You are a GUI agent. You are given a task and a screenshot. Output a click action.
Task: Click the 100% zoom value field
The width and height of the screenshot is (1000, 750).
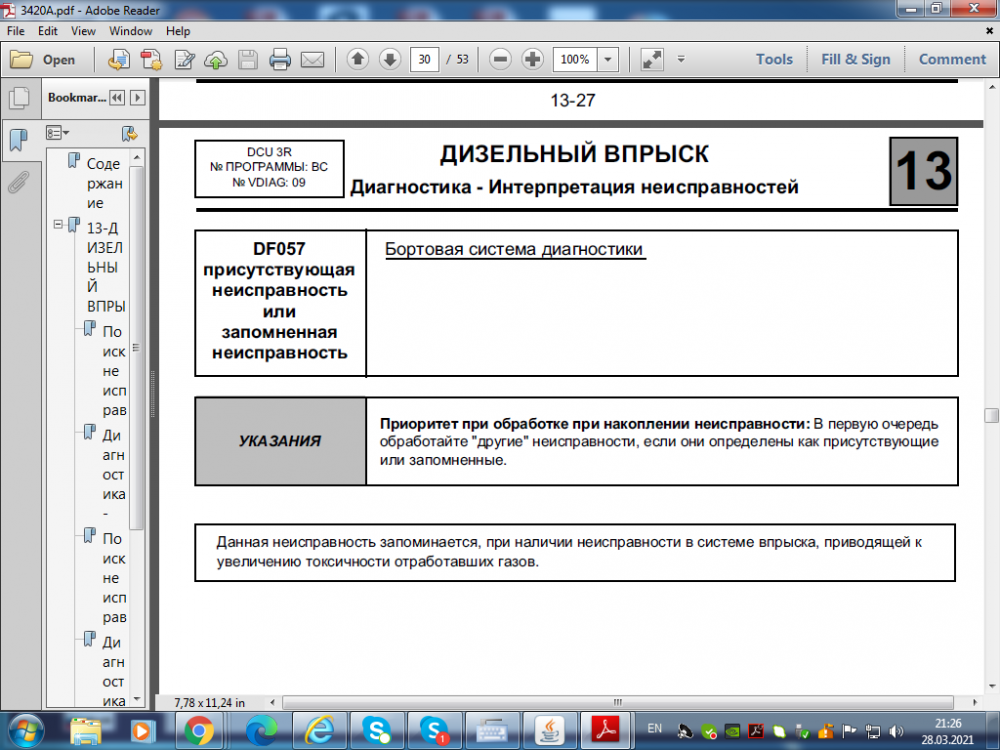click(x=575, y=59)
